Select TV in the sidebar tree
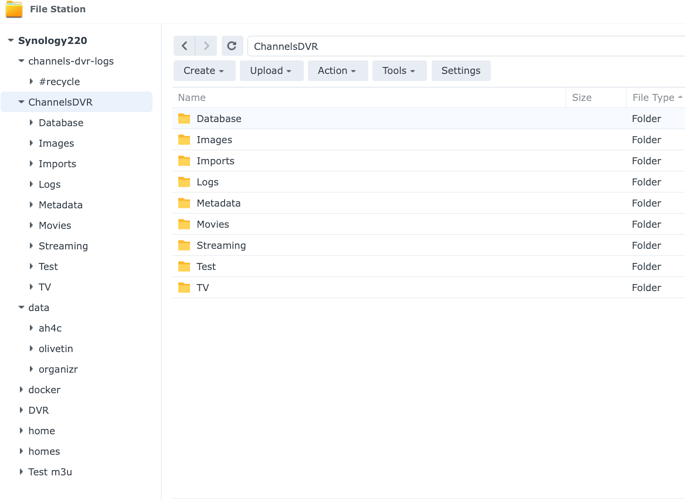The image size is (685, 500). coord(45,287)
